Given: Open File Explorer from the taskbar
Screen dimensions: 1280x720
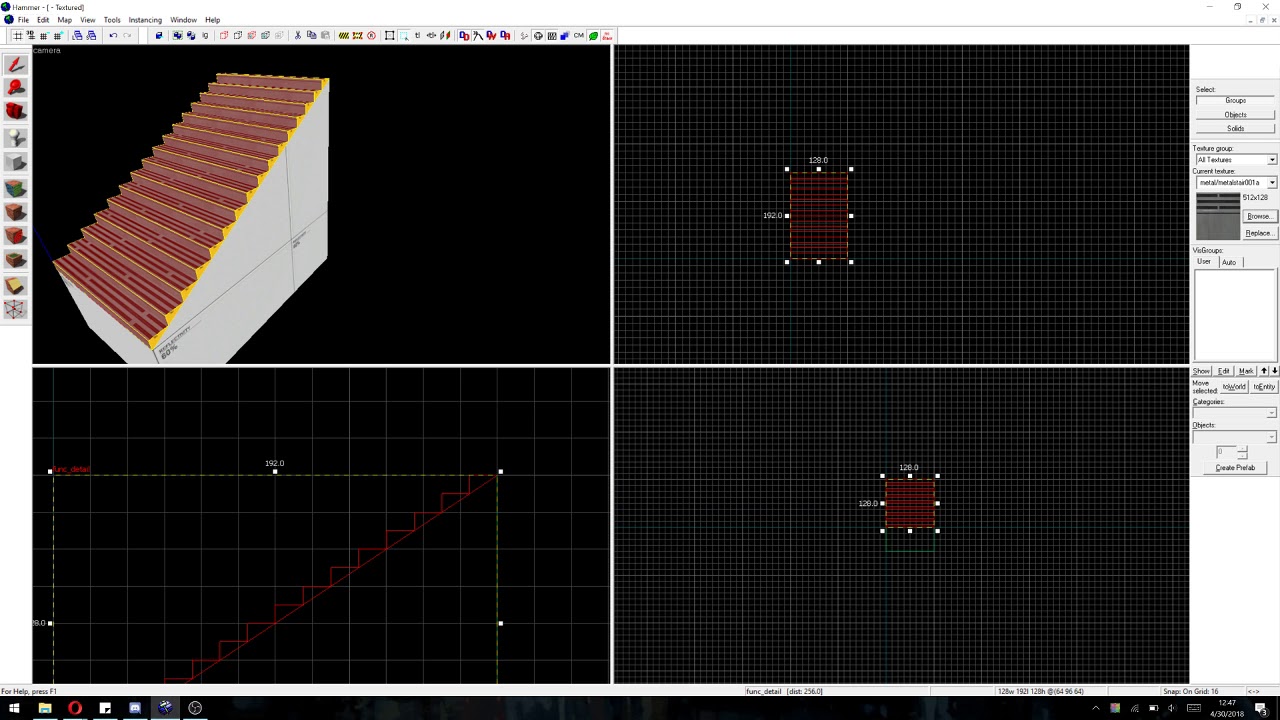Looking at the screenshot, I should click(45, 708).
